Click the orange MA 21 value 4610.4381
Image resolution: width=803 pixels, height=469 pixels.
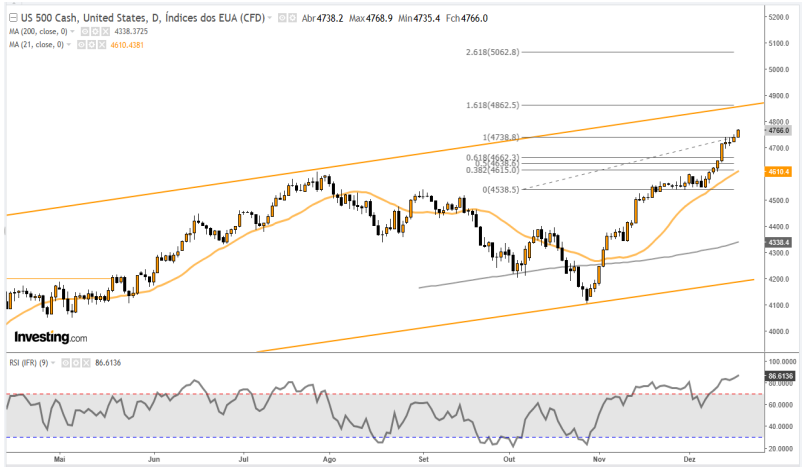pos(127,45)
